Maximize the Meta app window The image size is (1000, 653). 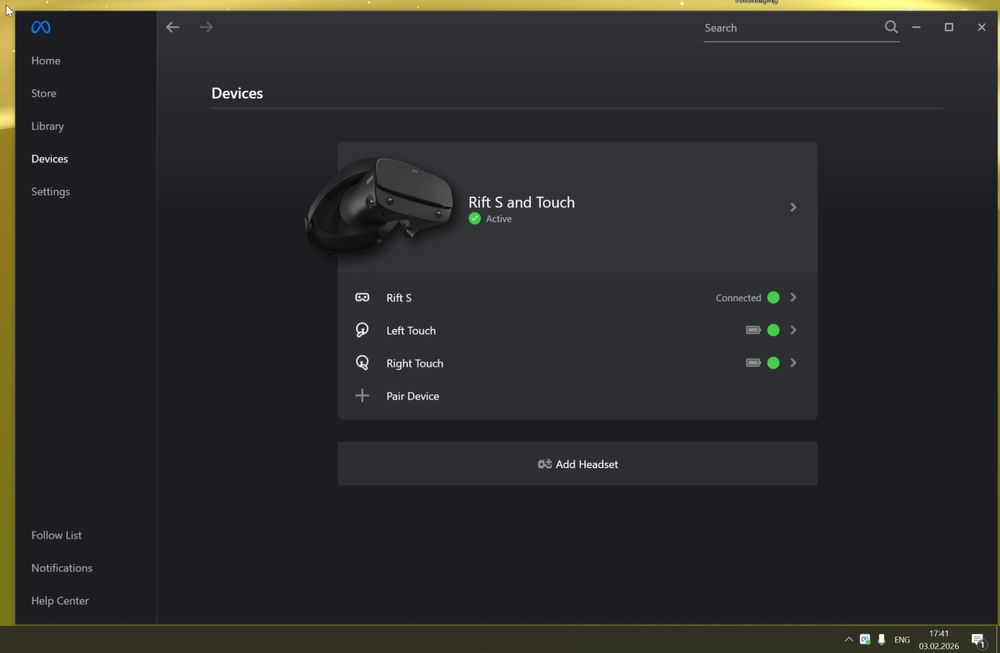(x=948, y=27)
